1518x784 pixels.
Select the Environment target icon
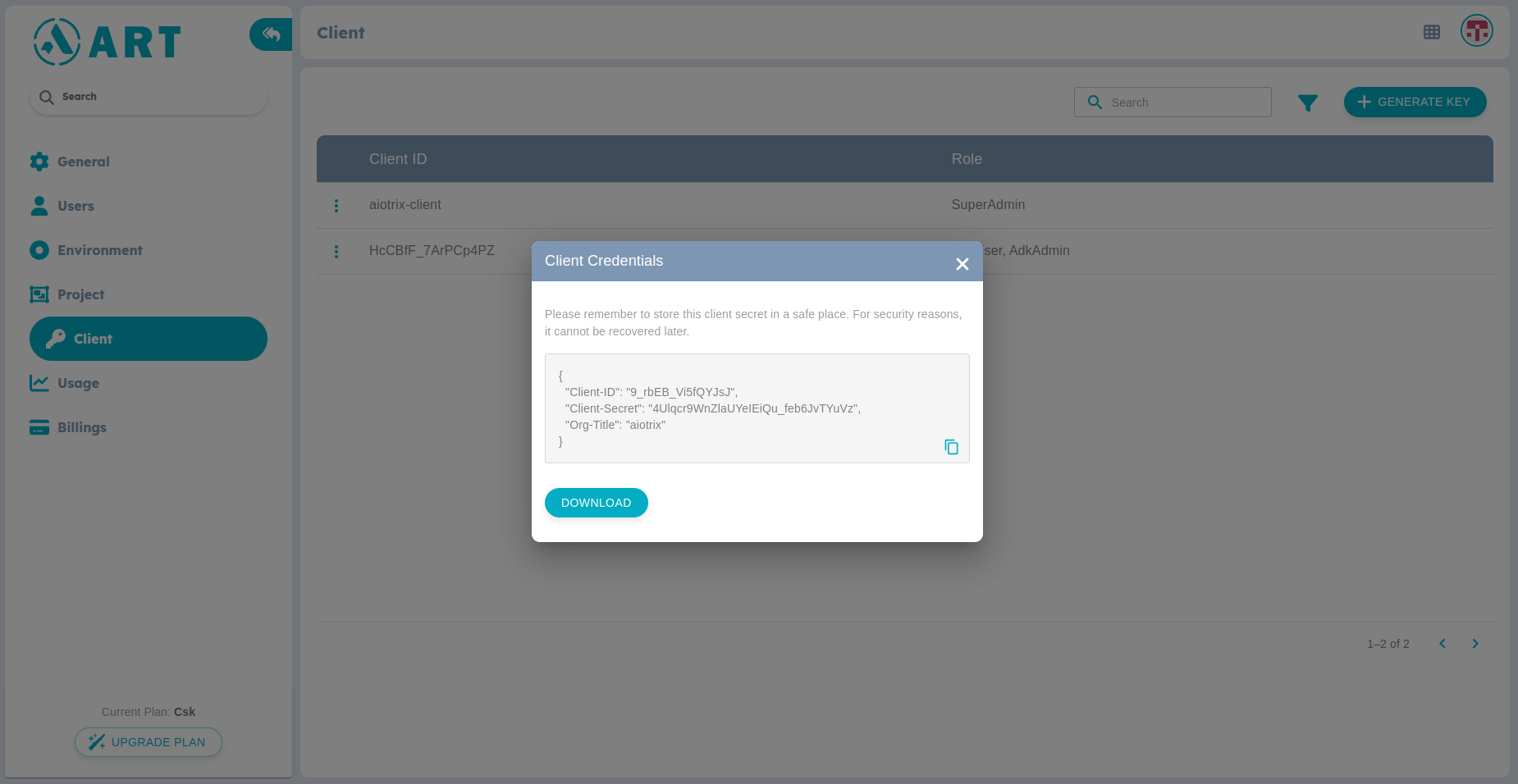[39, 250]
